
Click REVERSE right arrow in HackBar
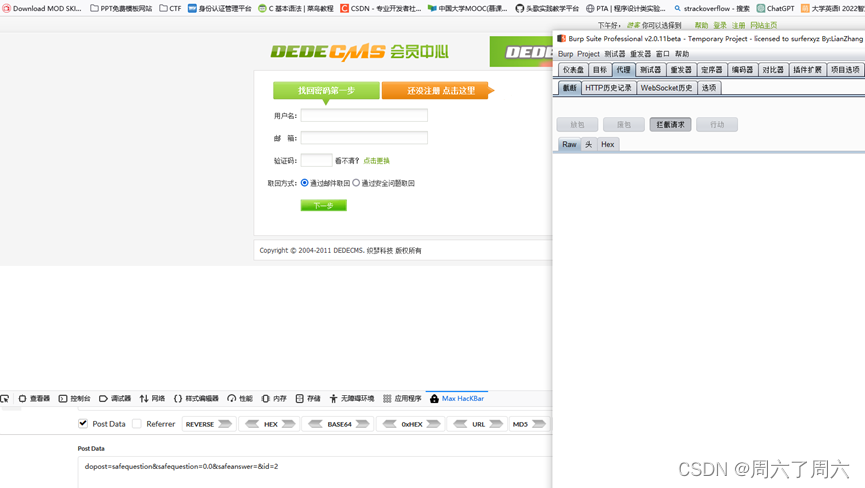click(x=225, y=424)
